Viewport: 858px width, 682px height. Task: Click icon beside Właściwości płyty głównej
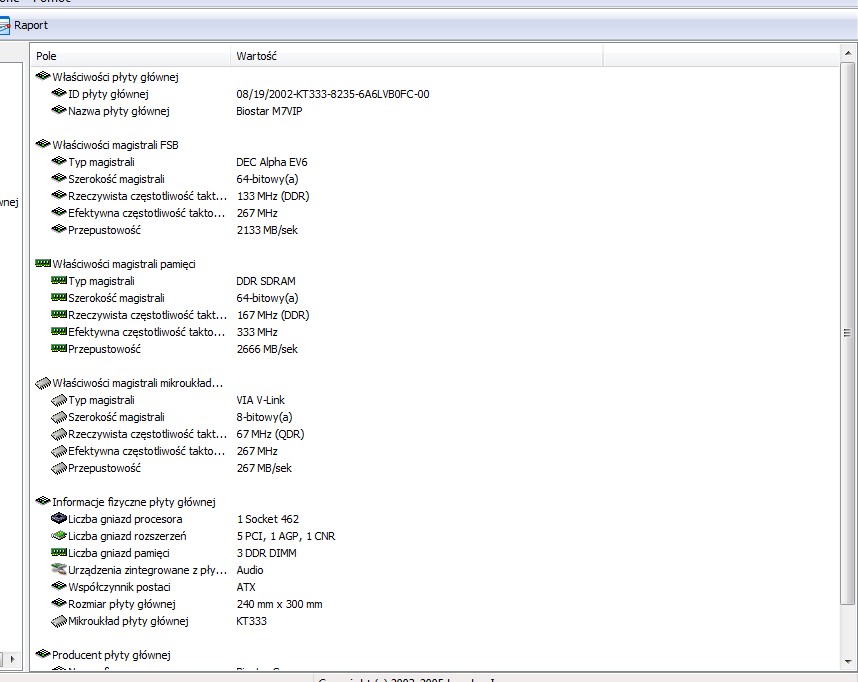pos(43,76)
